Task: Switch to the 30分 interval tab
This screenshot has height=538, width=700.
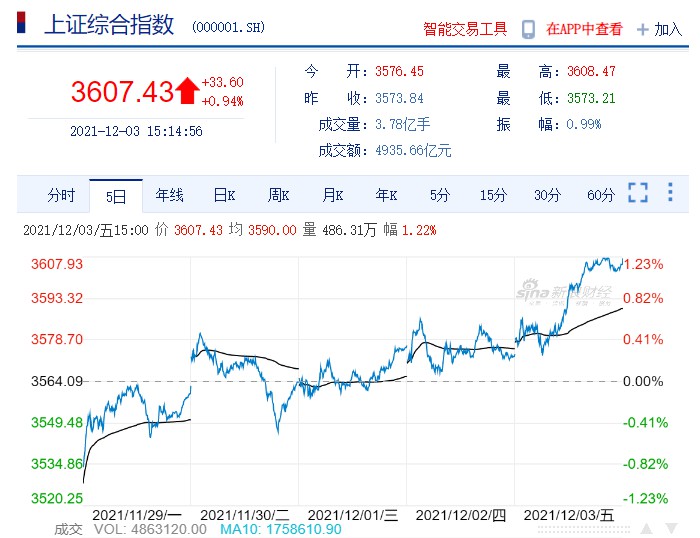Action: pyautogui.click(x=547, y=195)
